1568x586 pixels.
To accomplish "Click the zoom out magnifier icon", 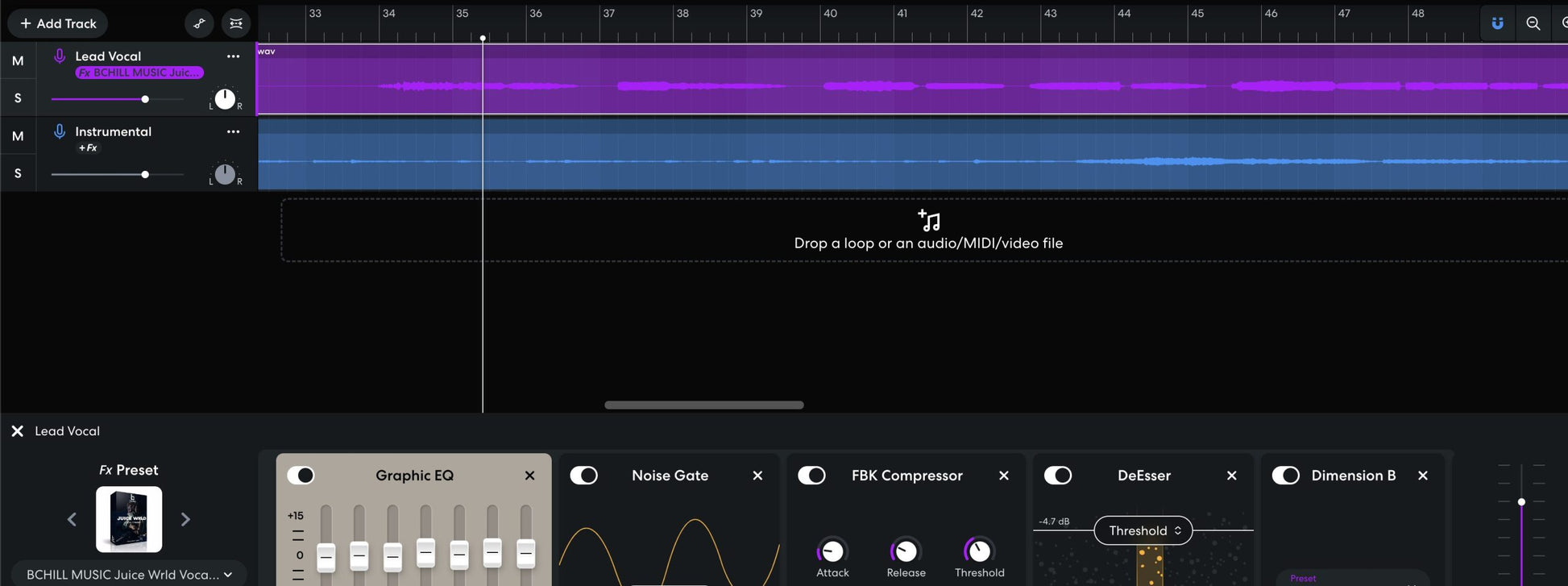I will pyautogui.click(x=1533, y=23).
